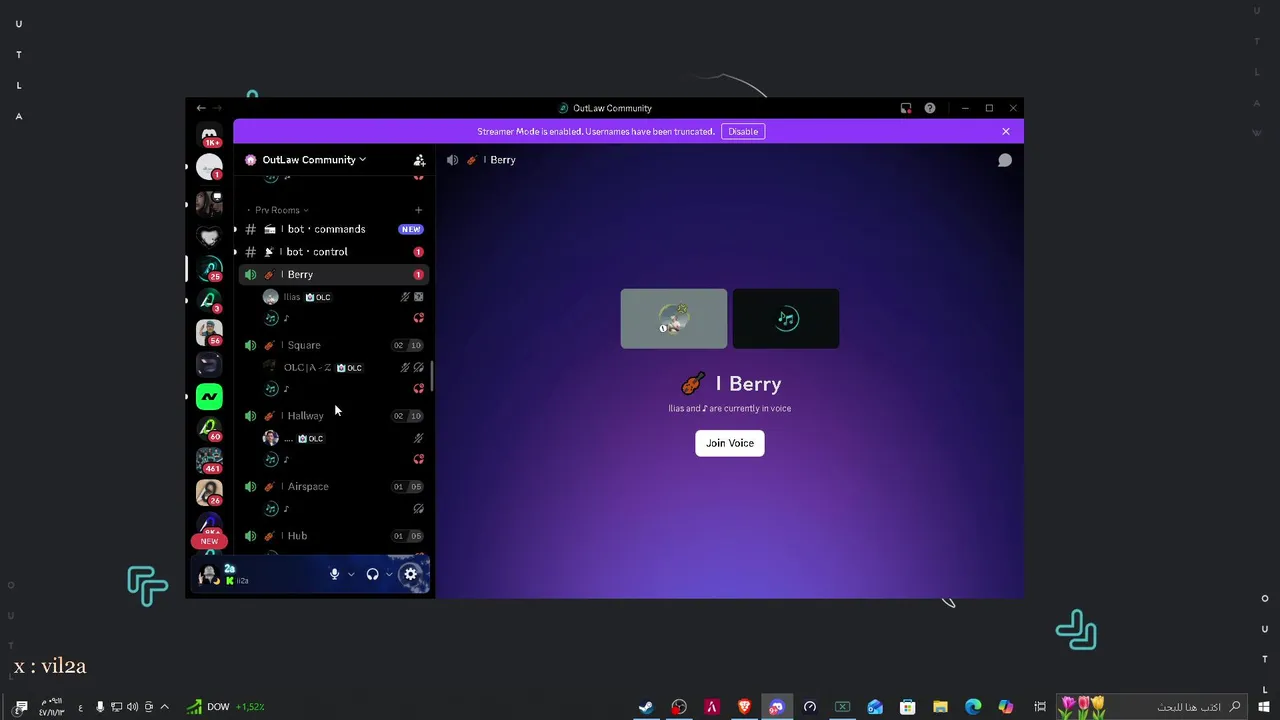1280x720 pixels.
Task: Open Discord direct messages home icon
Action: tap(209, 135)
